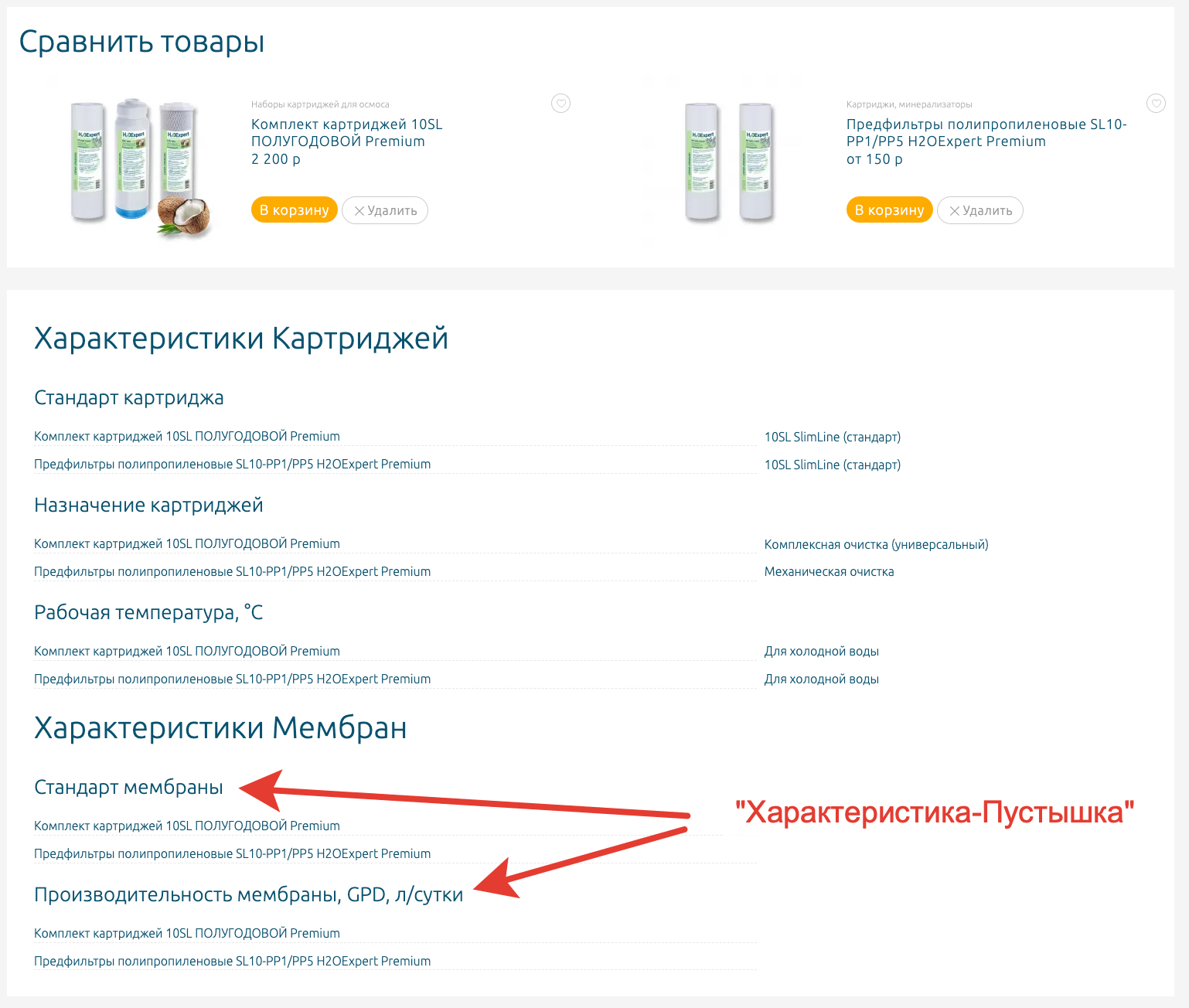Click Предфильтры link under Стандарт картриджа

(232, 465)
